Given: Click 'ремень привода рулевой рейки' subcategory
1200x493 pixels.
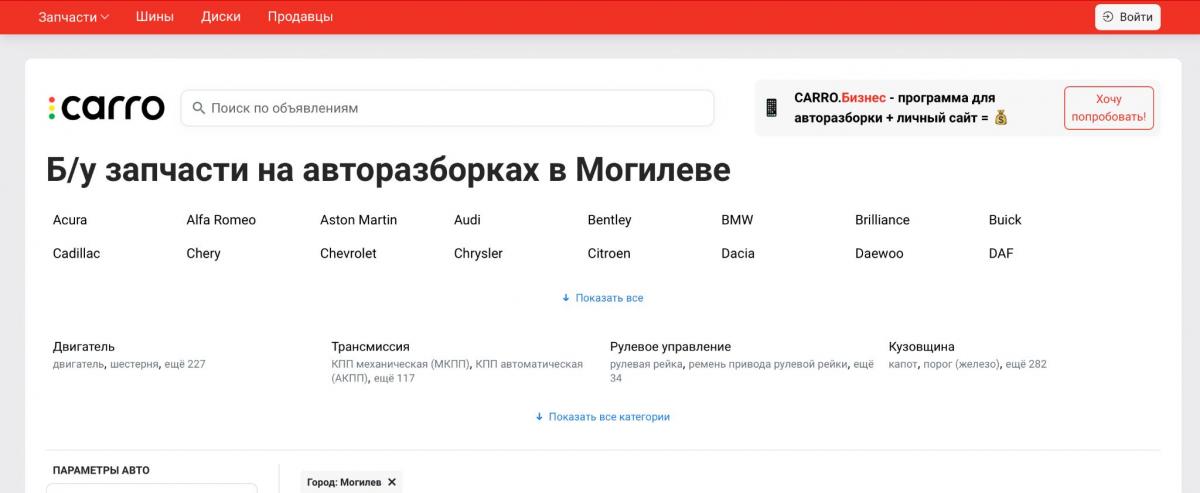Looking at the screenshot, I should pyautogui.click(x=768, y=364).
